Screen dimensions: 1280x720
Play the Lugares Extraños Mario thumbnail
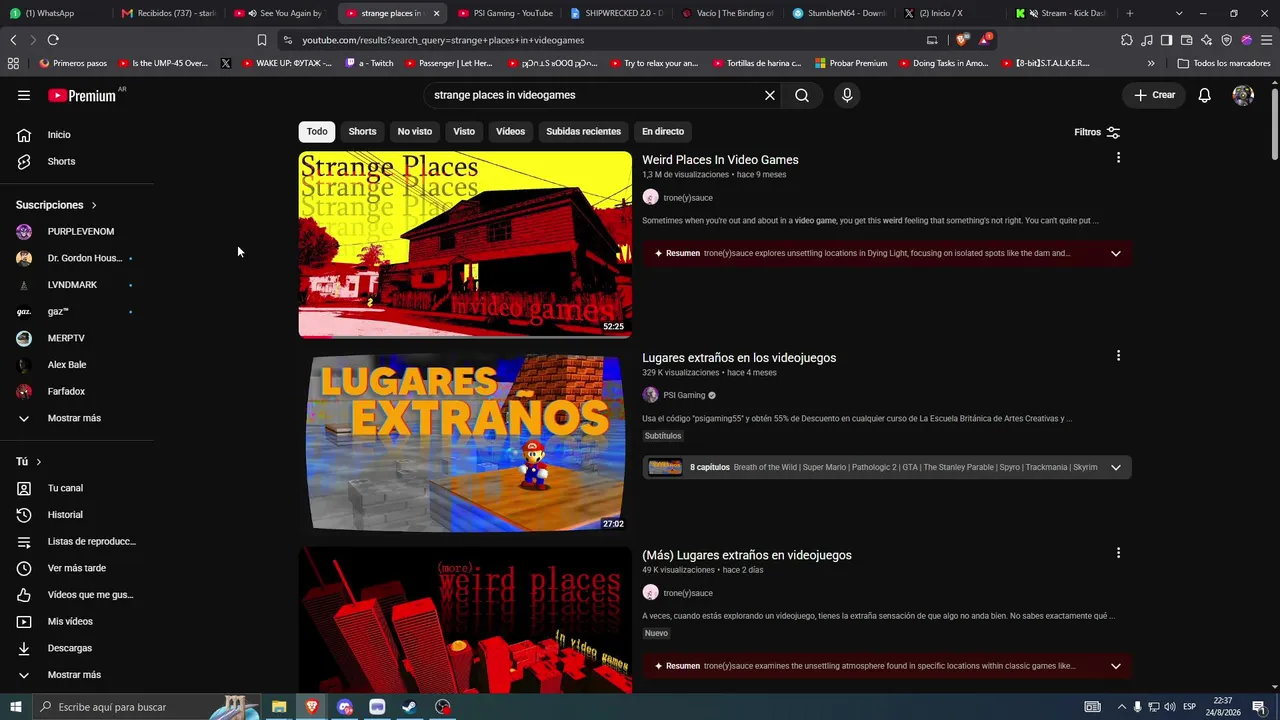coord(465,442)
